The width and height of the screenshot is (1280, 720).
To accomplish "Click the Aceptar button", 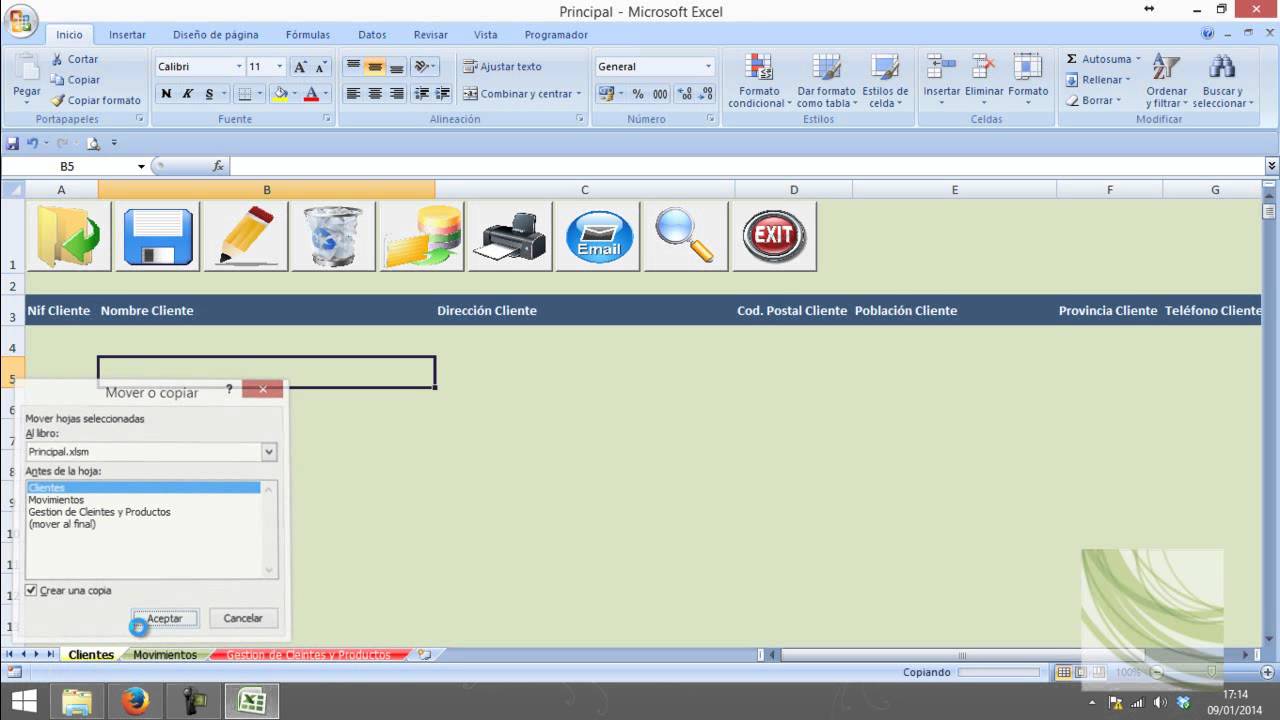I will 165,618.
